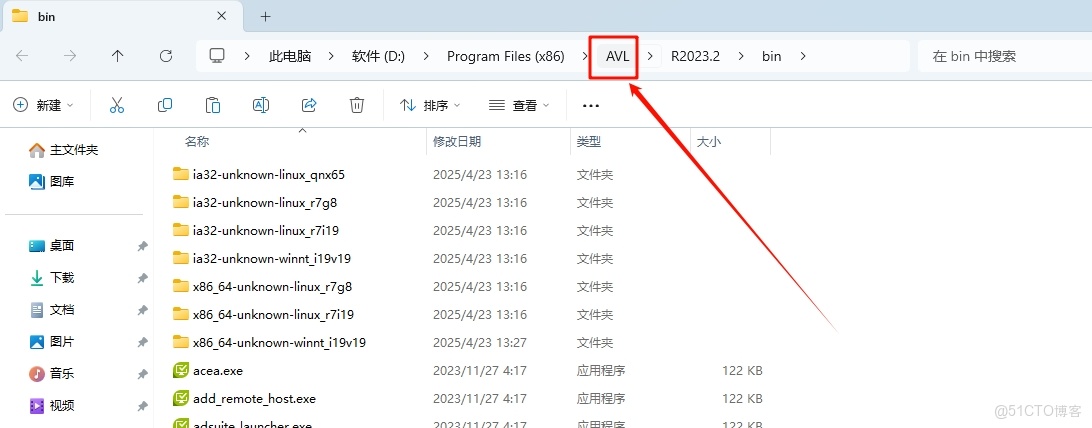Click pin icon next to 音乐

click(x=142, y=374)
